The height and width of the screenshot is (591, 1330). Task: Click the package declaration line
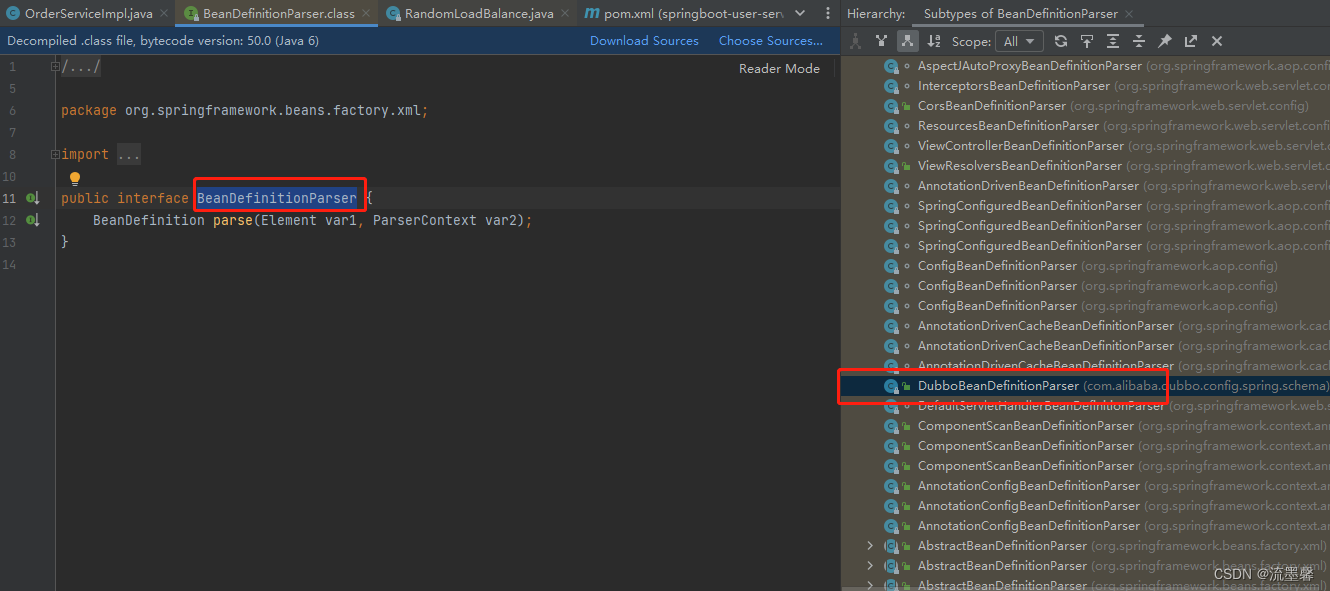tap(244, 111)
